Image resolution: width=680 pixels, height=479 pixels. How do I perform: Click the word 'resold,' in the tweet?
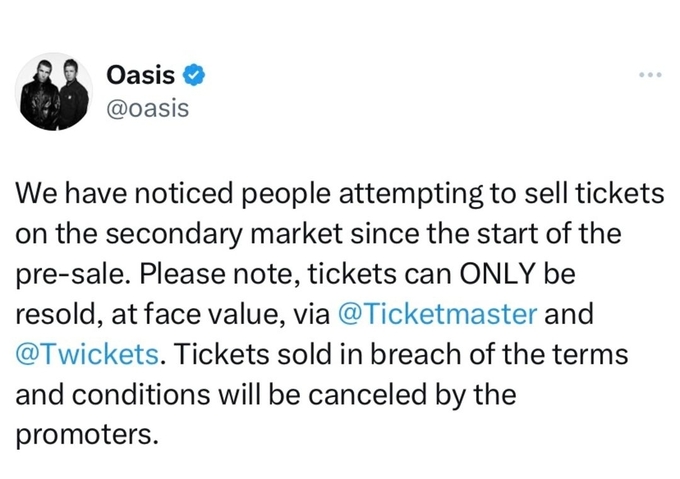pos(59,314)
